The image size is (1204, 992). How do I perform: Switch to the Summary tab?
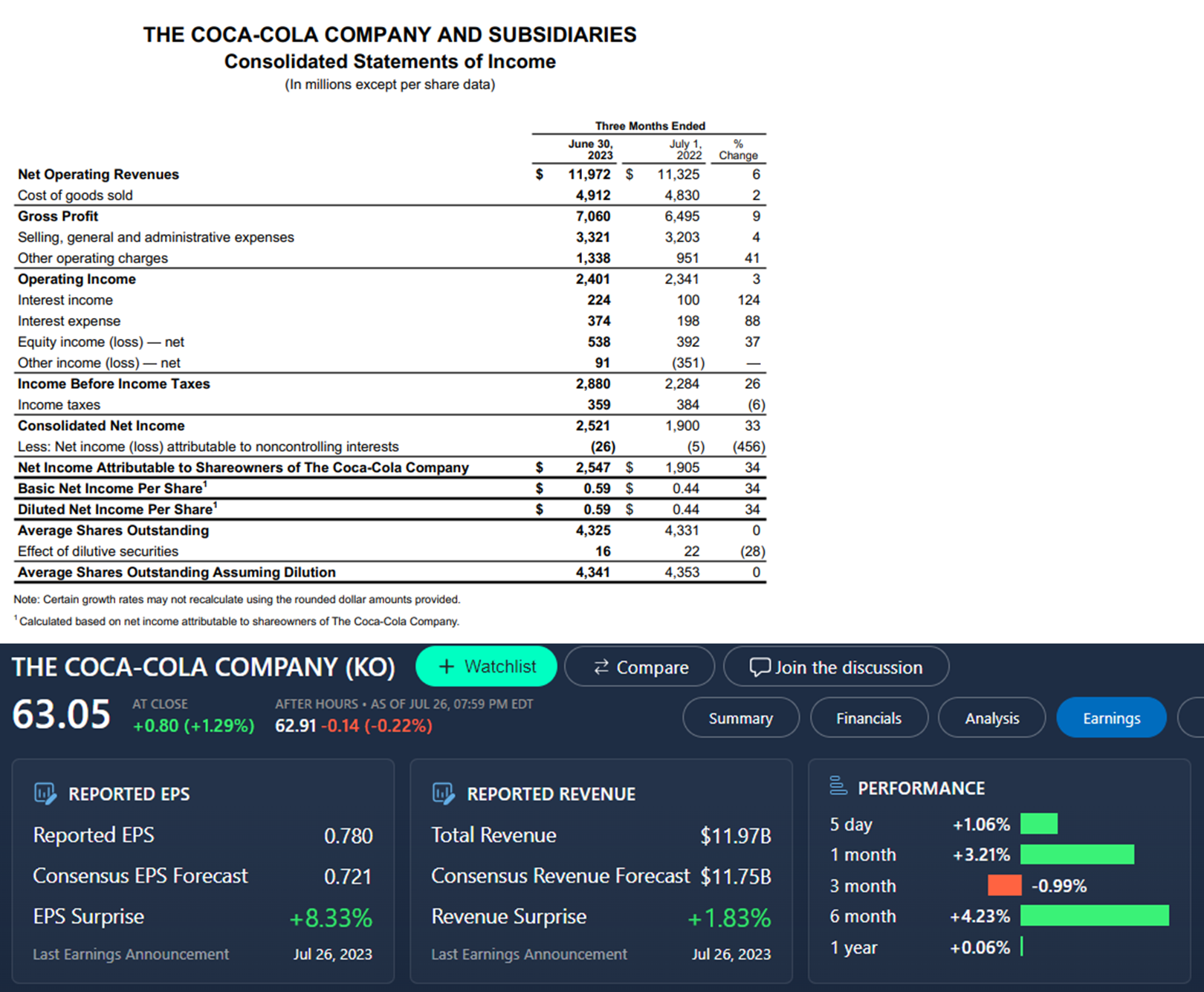[741, 718]
